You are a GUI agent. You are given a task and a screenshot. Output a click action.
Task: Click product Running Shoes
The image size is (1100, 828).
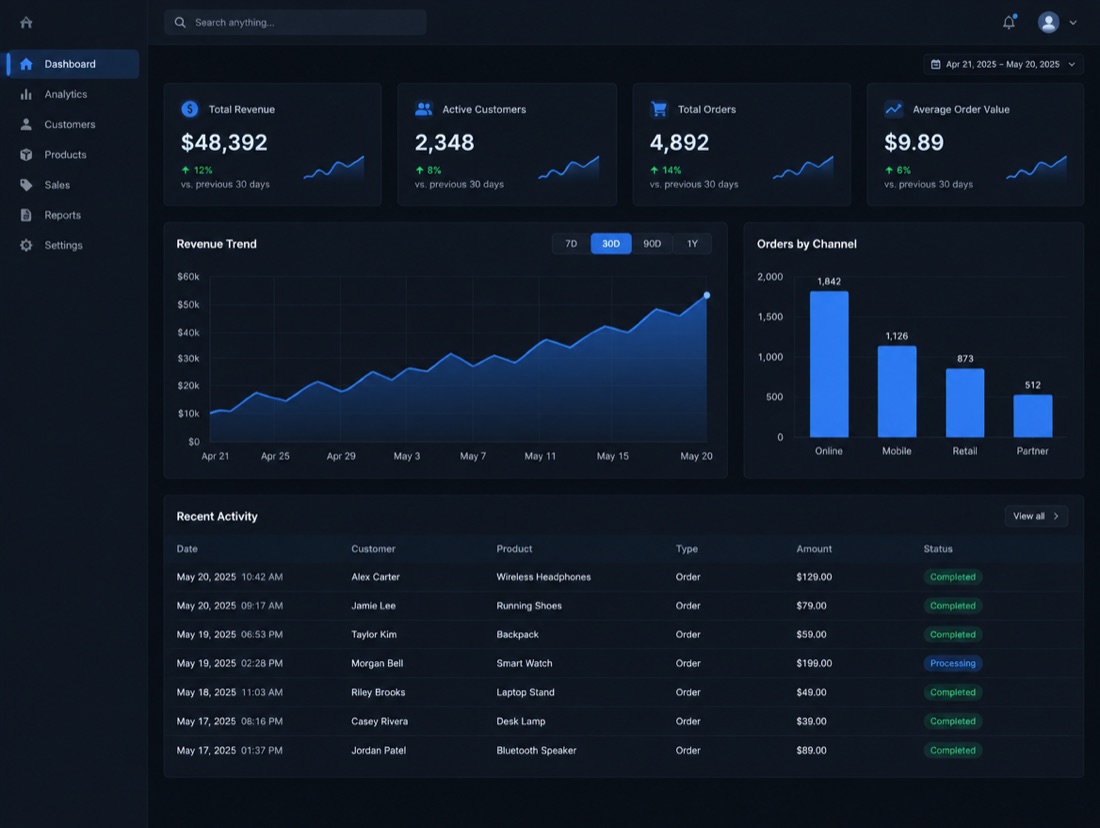[x=529, y=606]
